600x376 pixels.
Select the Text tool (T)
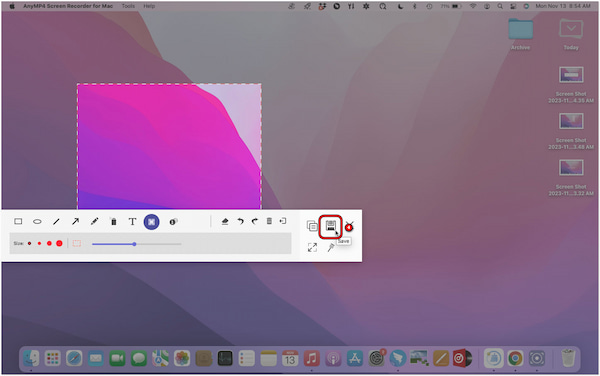click(132, 221)
